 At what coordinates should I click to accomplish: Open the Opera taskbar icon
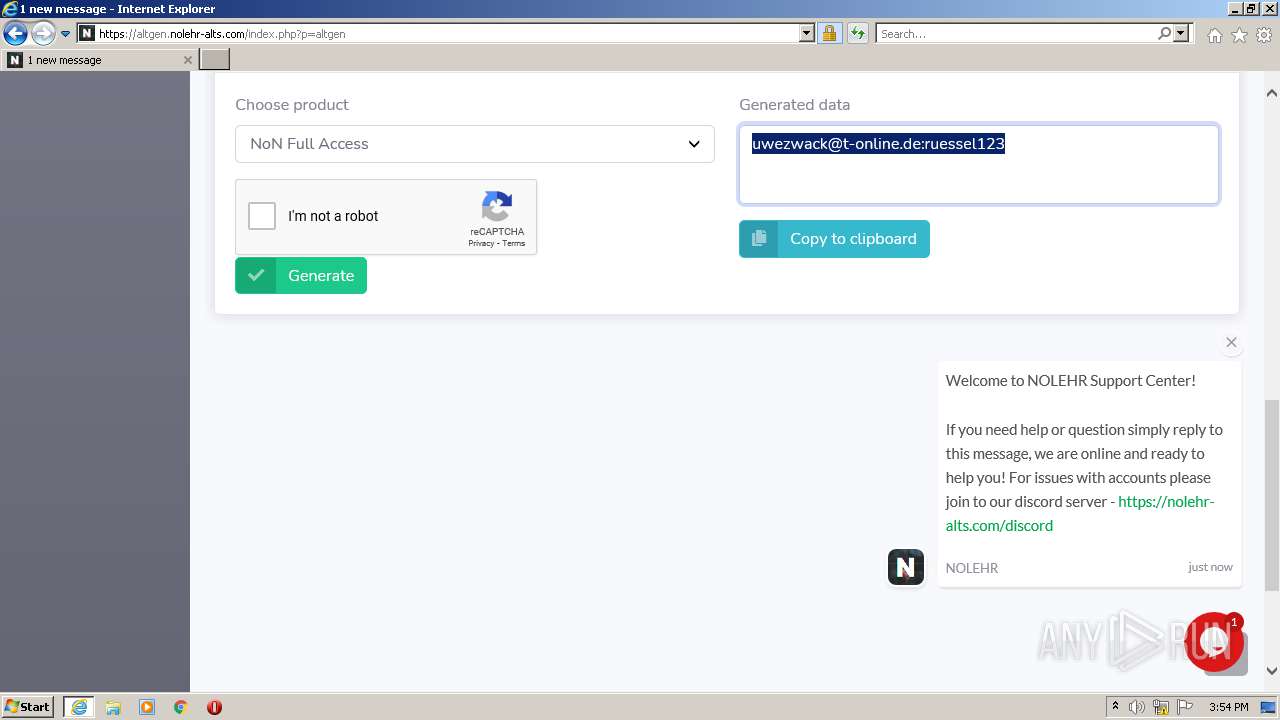(x=214, y=707)
